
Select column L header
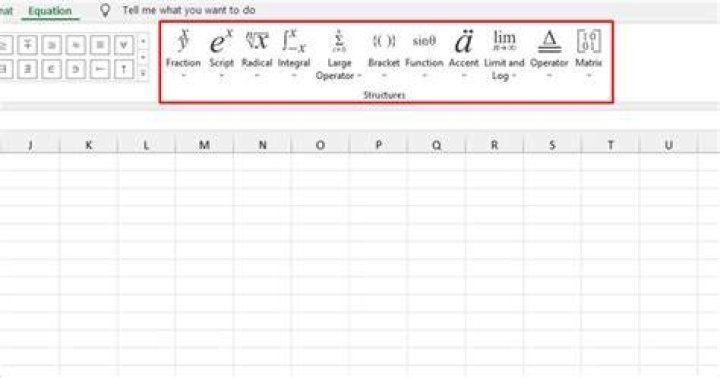click(146, 145)
